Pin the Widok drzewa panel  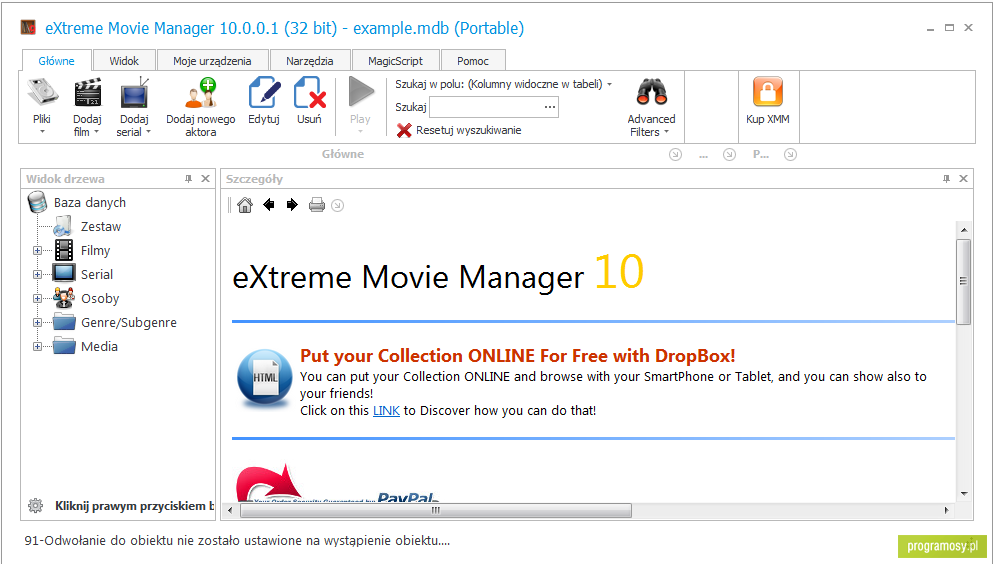pos(189,179)
